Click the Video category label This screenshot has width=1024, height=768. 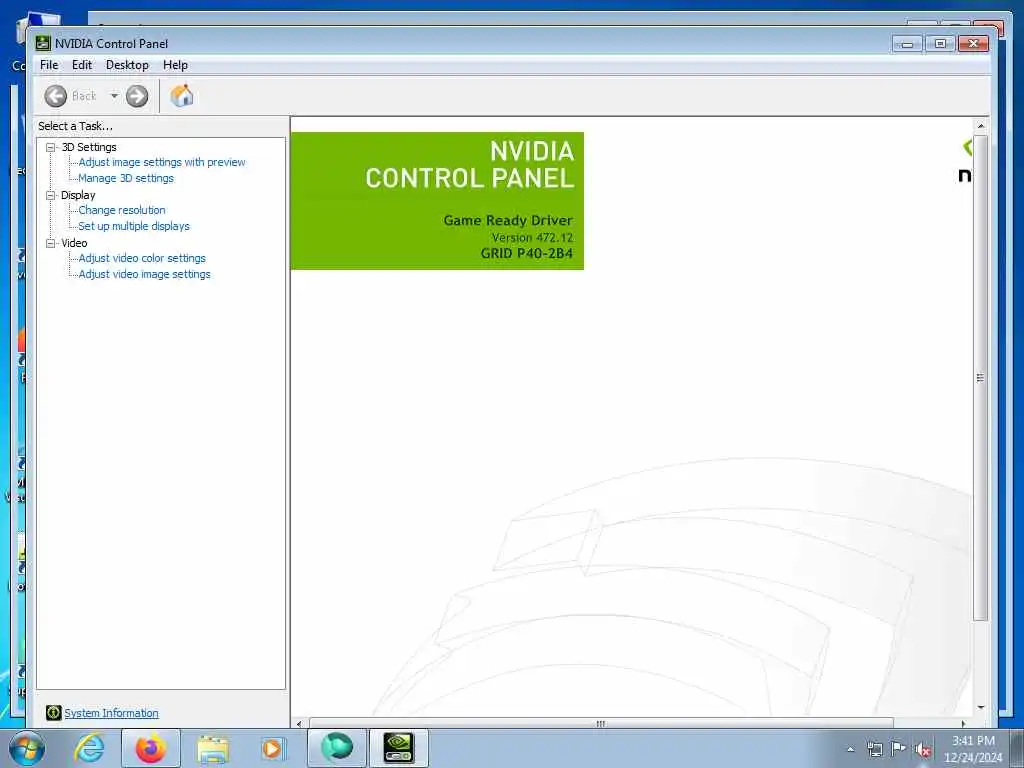click(x=74, y=243)
